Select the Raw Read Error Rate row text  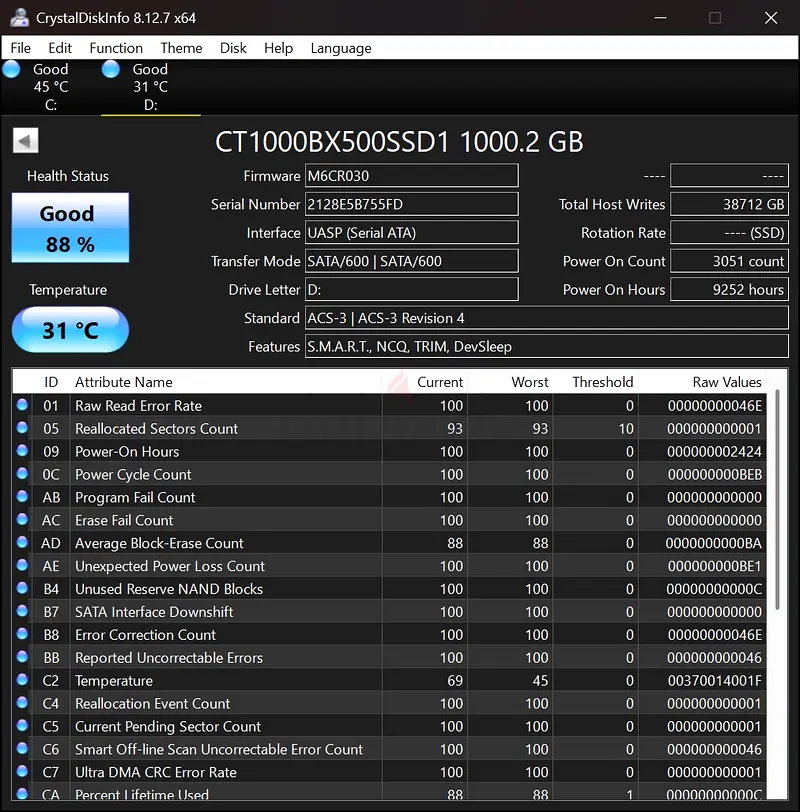click(x=138, y=405)
